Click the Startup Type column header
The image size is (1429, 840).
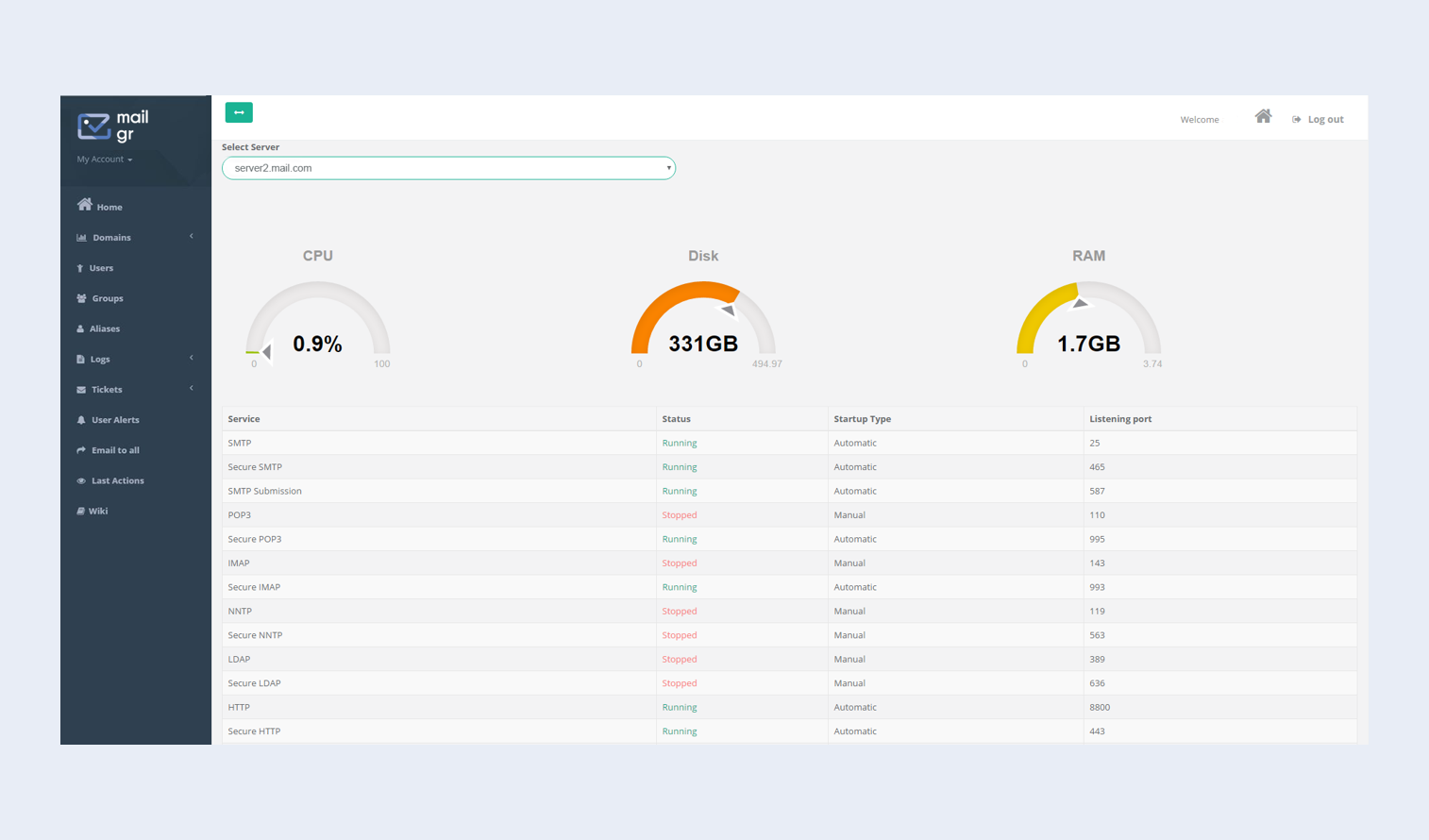(x=862, y=419)
